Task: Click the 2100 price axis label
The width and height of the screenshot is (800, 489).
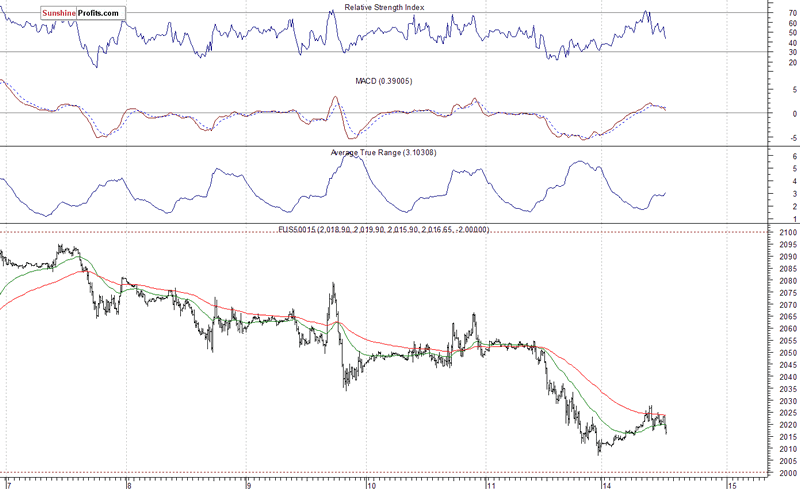Action: click(x=788, y=233)
